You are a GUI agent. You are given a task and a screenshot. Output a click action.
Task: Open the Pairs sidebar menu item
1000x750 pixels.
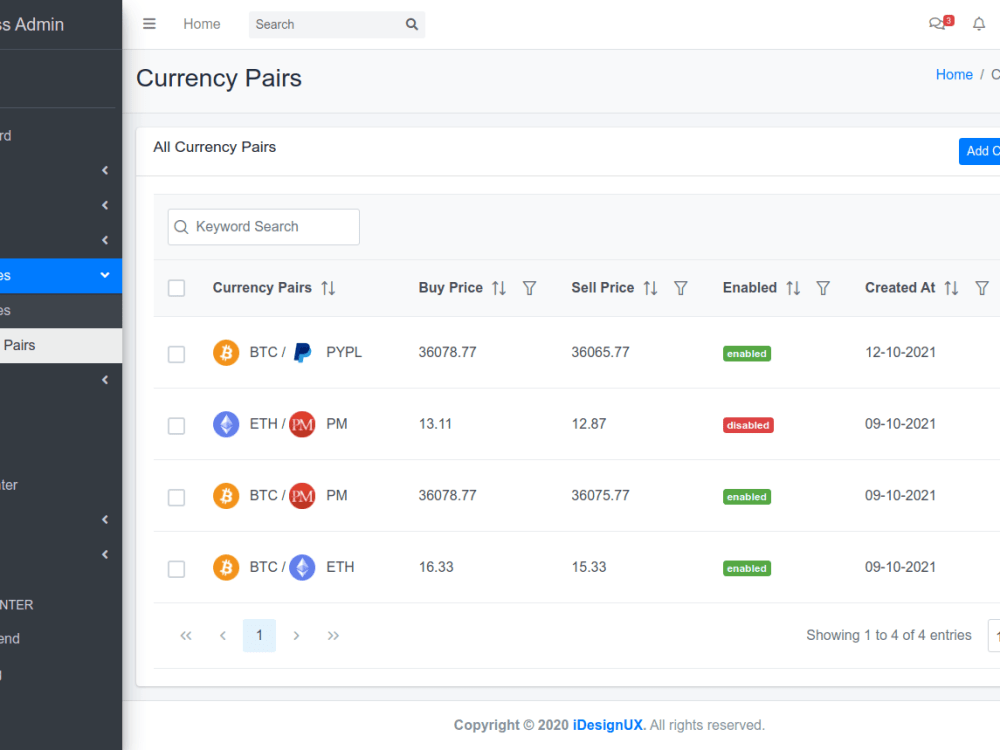[x=61, y=346]
